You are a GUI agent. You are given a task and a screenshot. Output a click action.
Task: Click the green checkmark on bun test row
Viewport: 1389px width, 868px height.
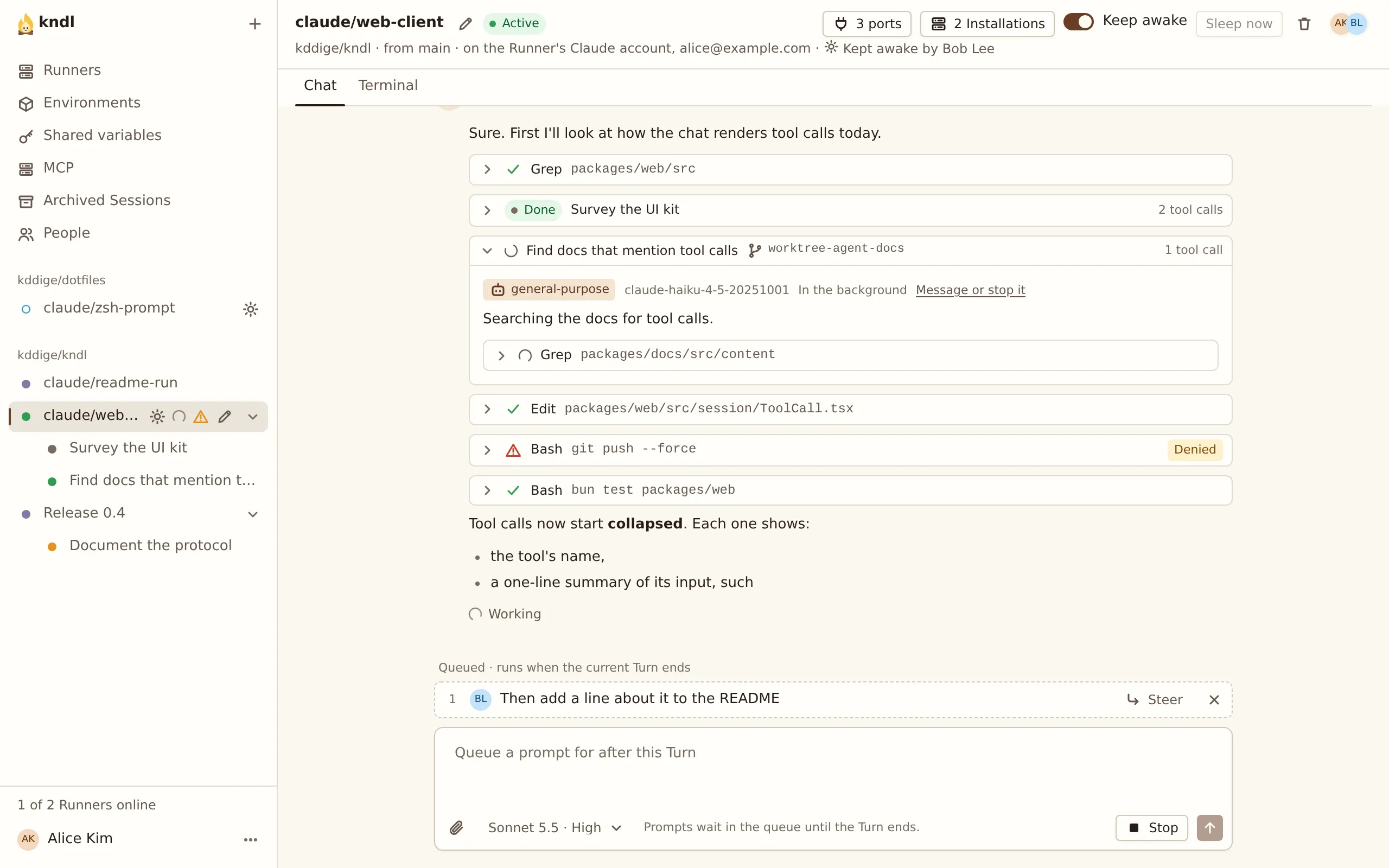click(x=513, y=490)
